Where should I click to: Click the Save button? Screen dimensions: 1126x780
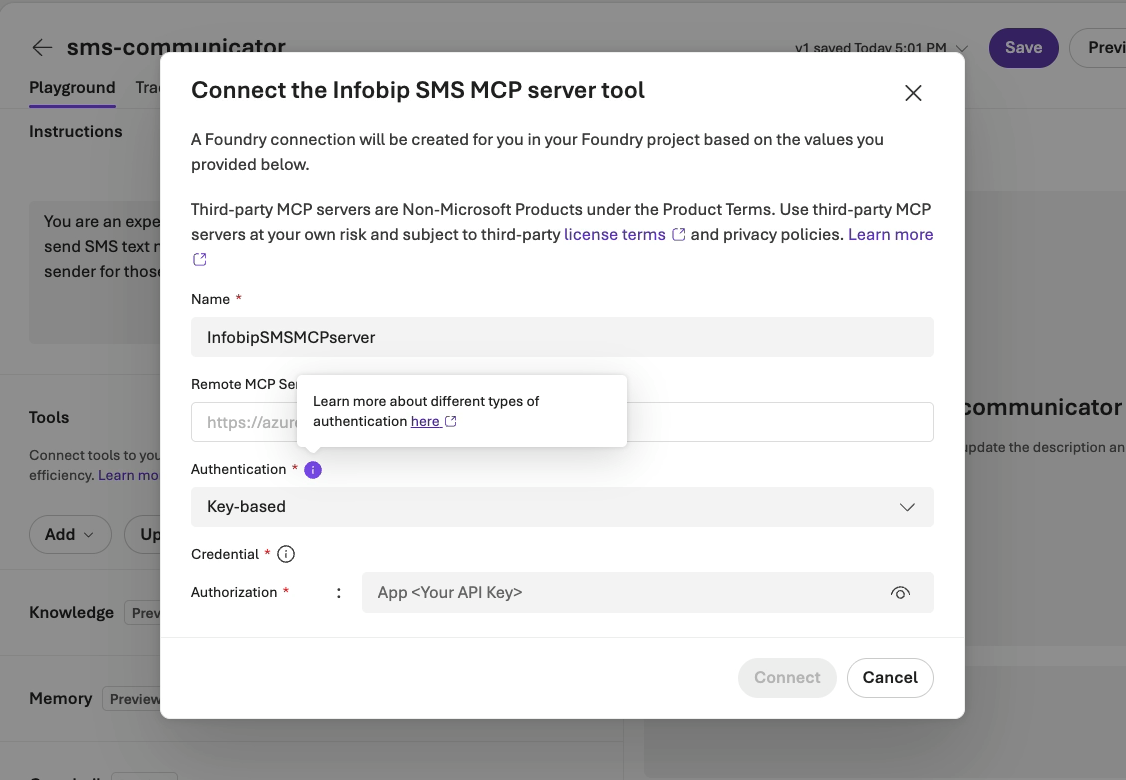point(1023,48)
